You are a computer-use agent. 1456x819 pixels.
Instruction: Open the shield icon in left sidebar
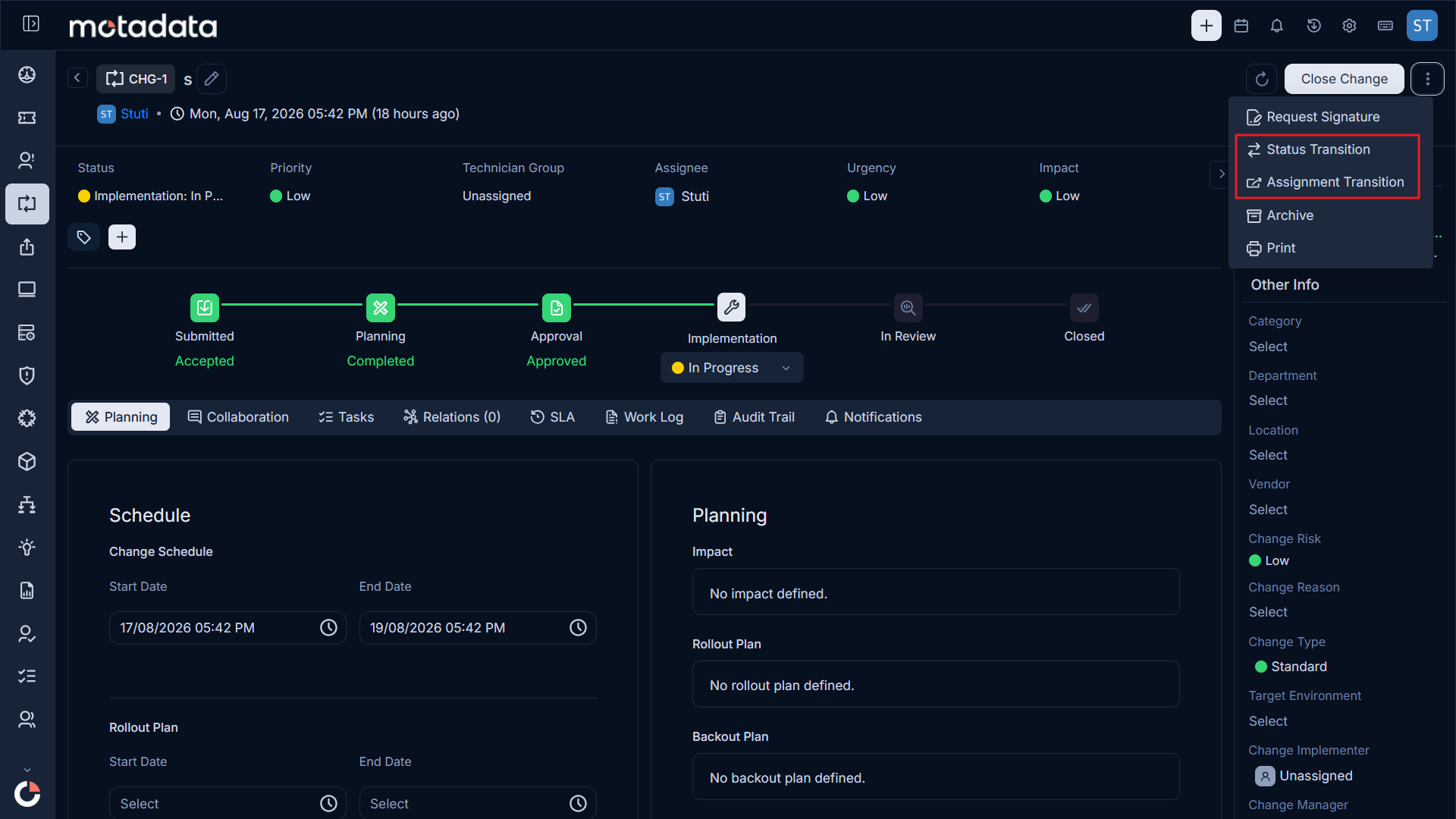pos(27,375)
